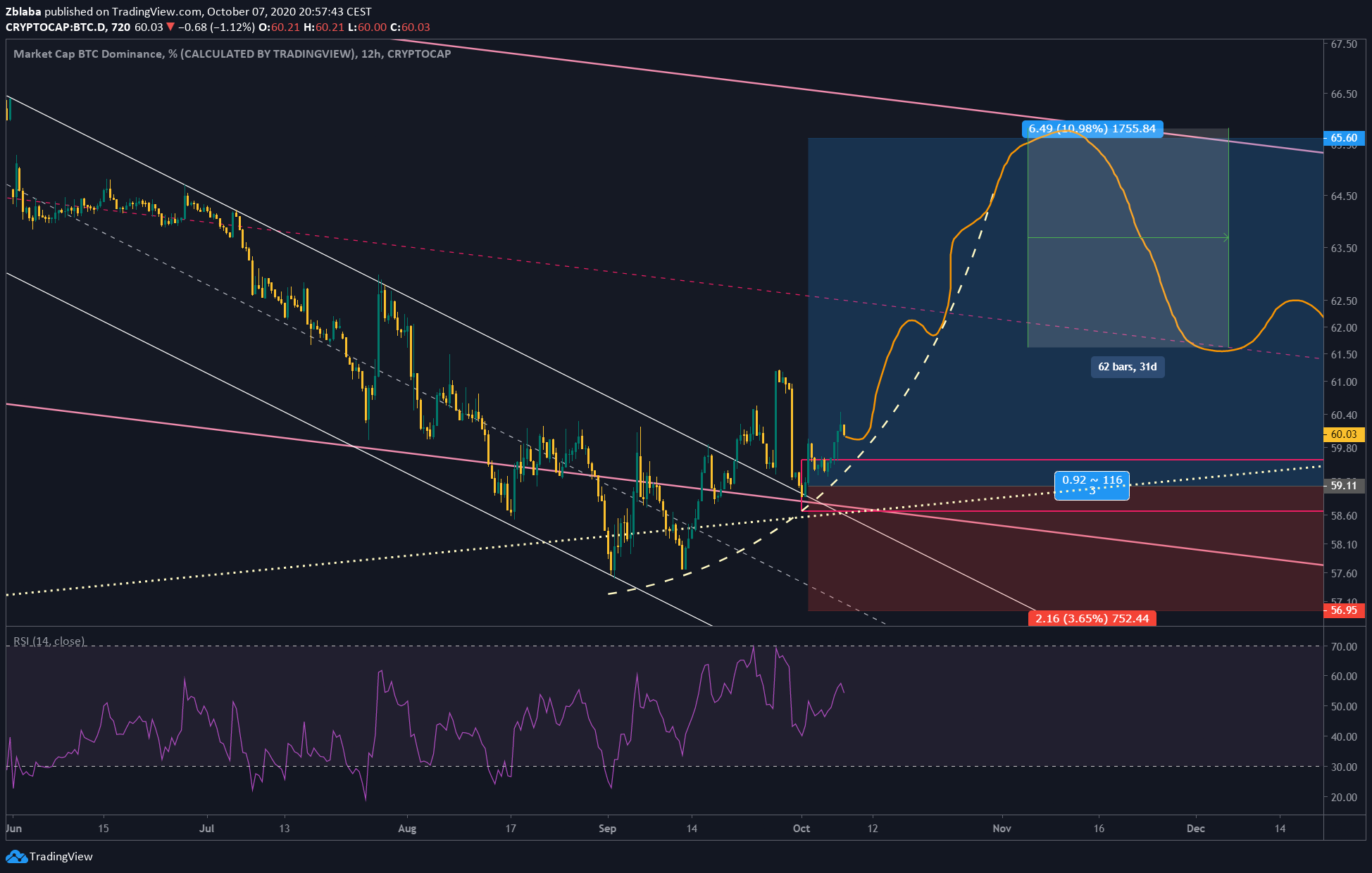Click the 14 date label after Dec

(x=1280, y=829)
